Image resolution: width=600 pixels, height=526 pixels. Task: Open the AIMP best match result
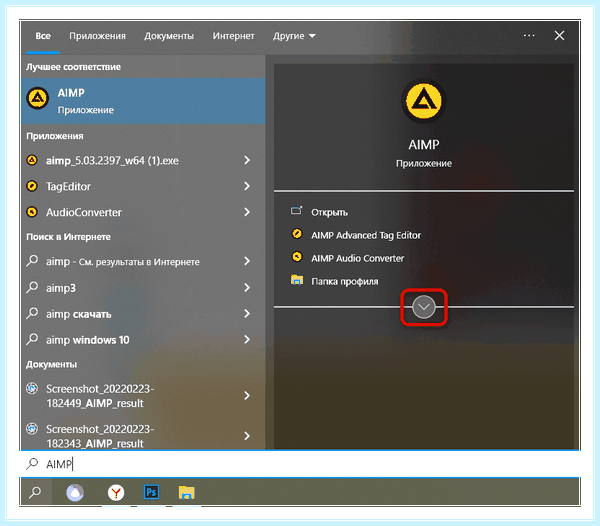pyautogui.click(x=143, y=101)
